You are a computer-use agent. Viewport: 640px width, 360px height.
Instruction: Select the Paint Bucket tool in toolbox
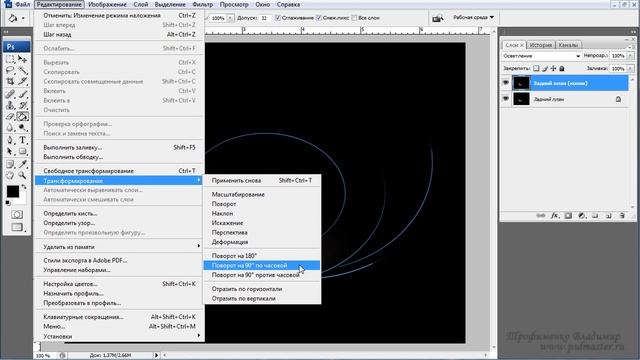22,117
